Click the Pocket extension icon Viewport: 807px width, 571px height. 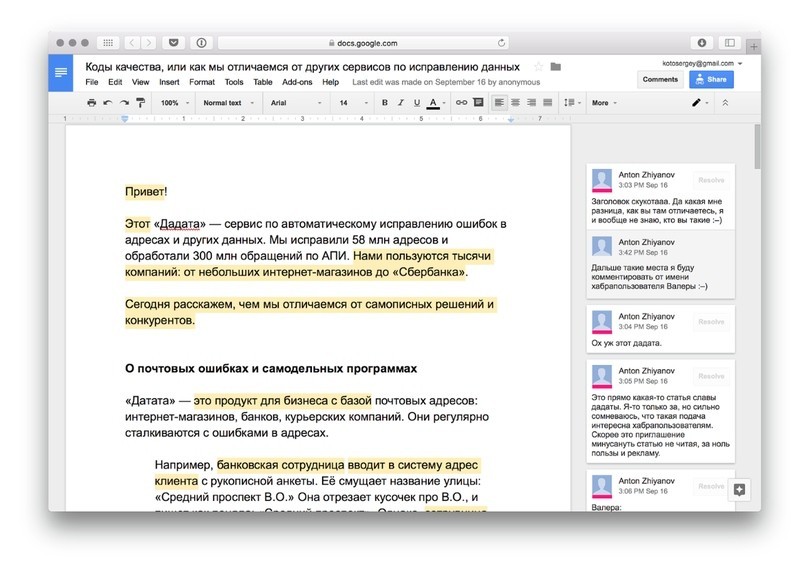173,43
